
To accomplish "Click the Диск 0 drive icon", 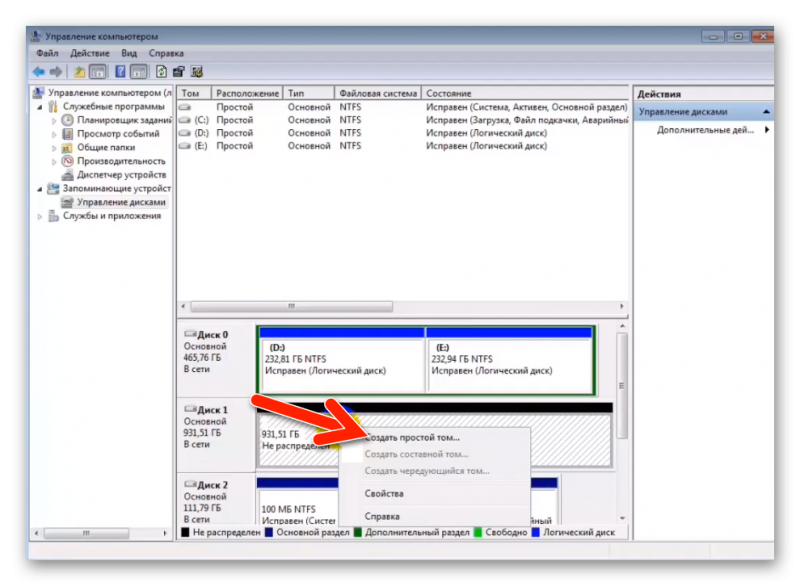I will tap(190, 334).
